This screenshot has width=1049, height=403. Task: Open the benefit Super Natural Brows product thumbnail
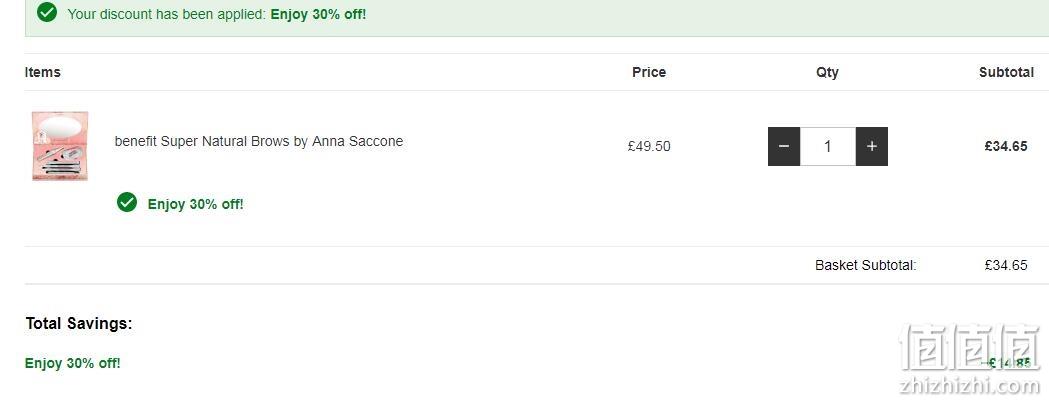[60, 146]
